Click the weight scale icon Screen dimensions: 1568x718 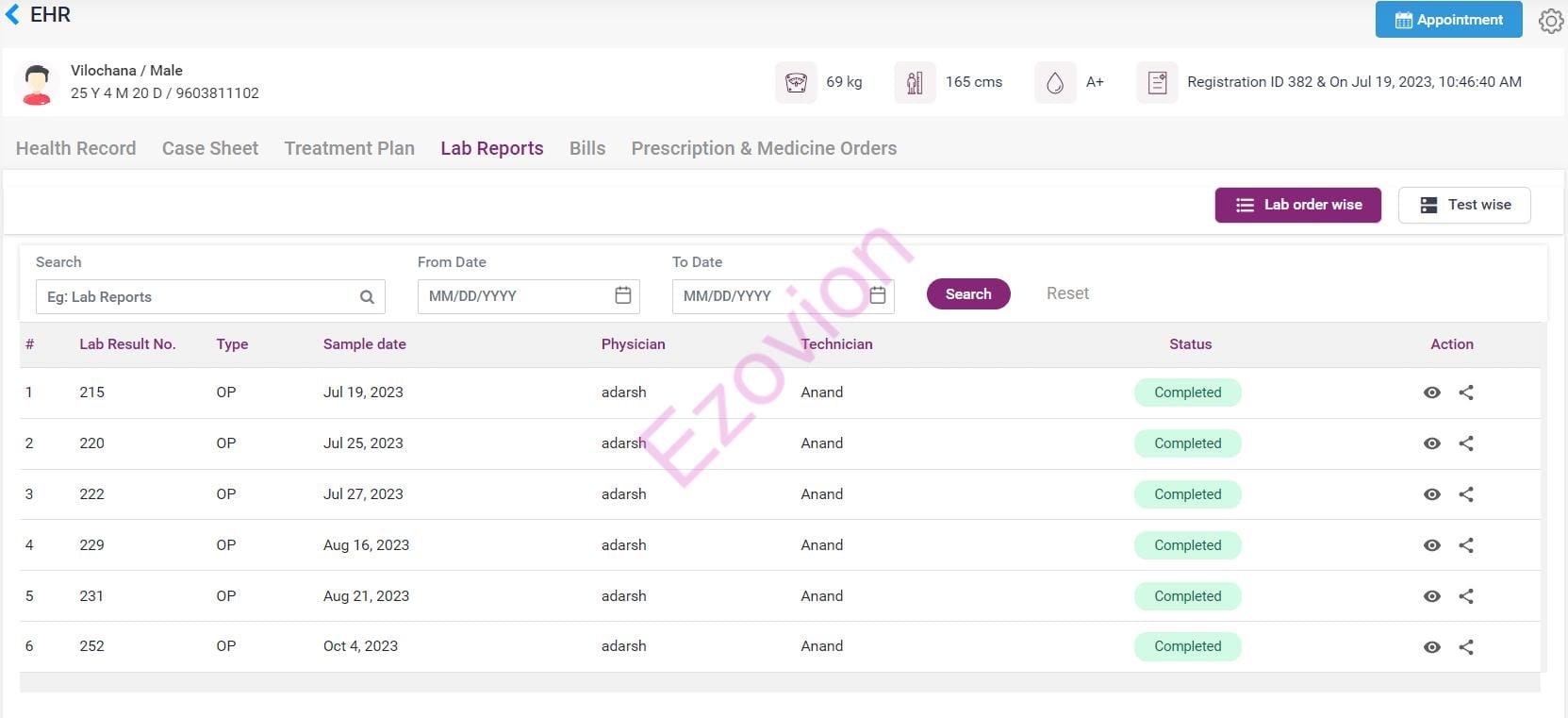(x=796, y=83)
